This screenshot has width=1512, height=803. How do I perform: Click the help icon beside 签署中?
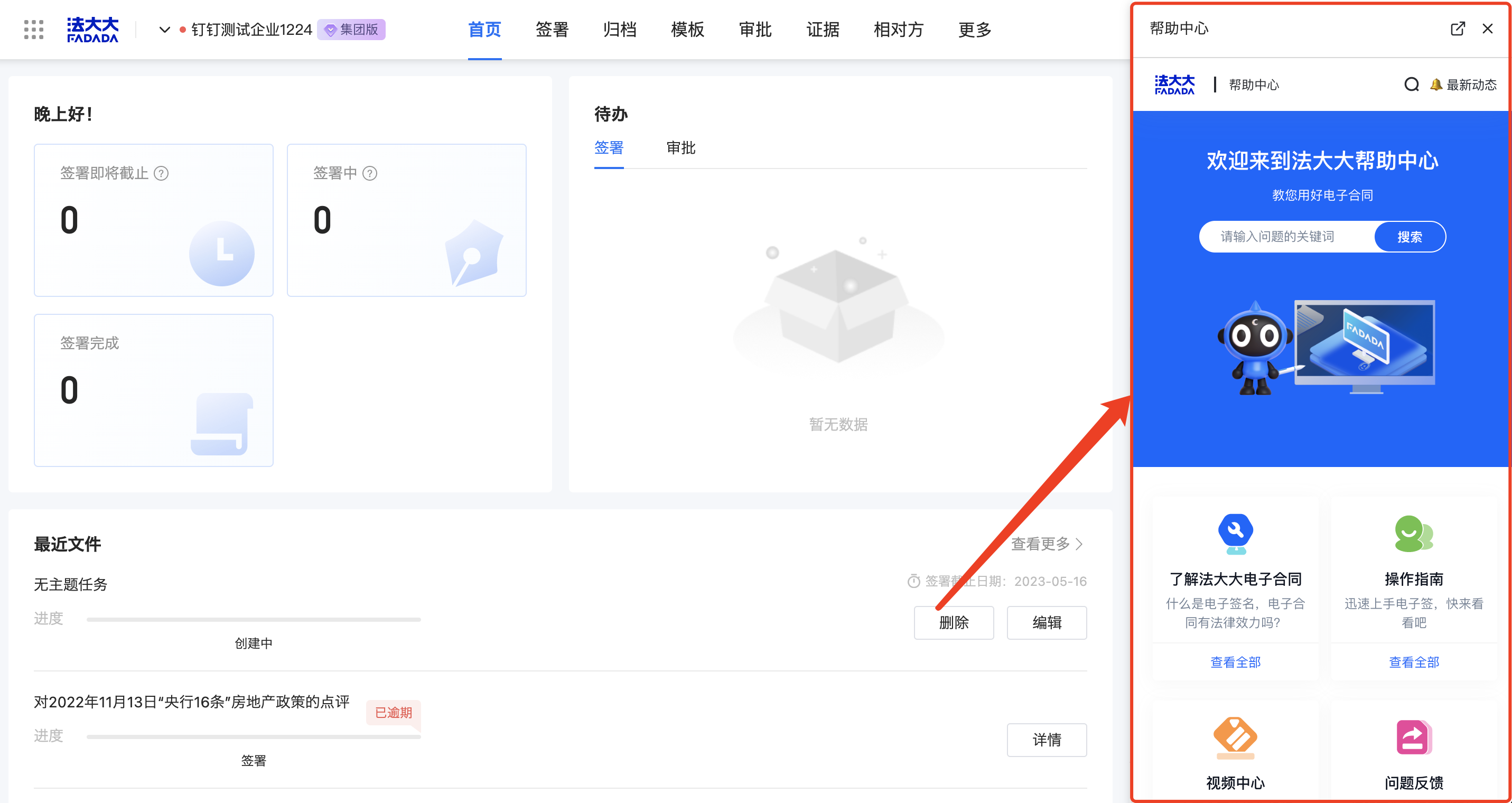coord(370,173)
